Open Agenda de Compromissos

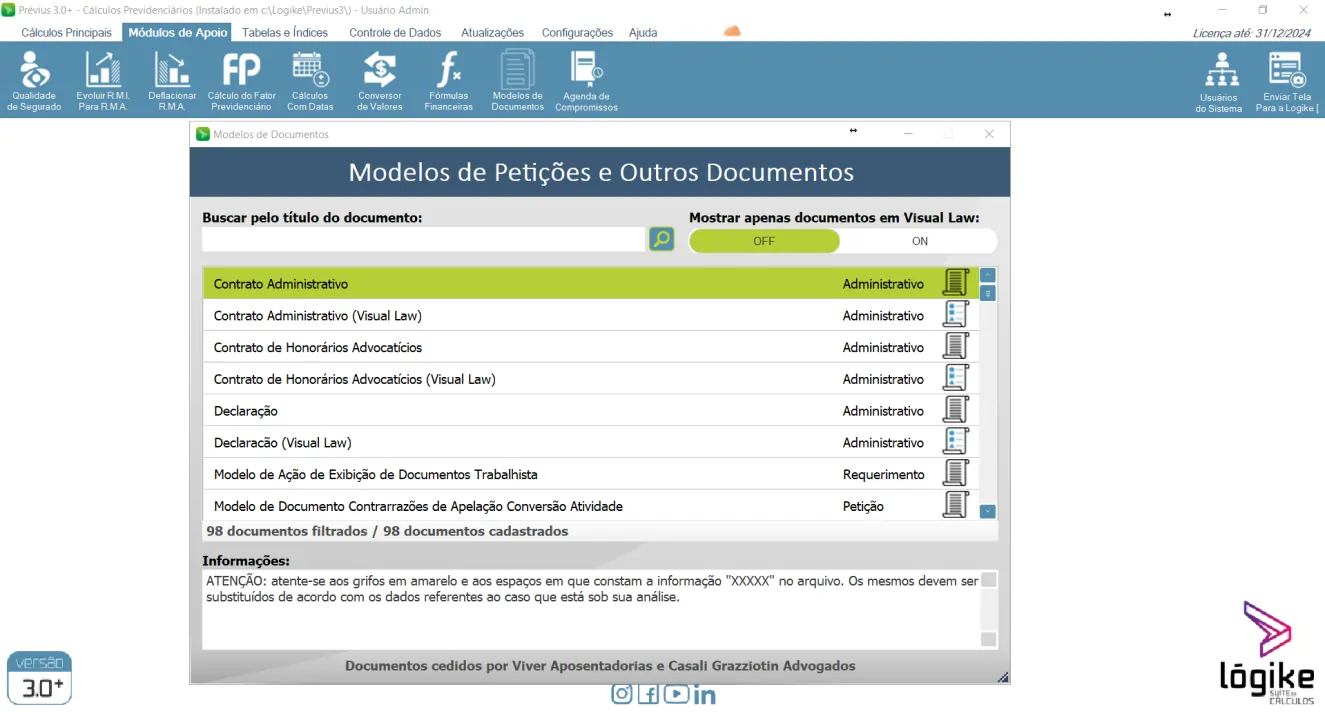point(586,80)
